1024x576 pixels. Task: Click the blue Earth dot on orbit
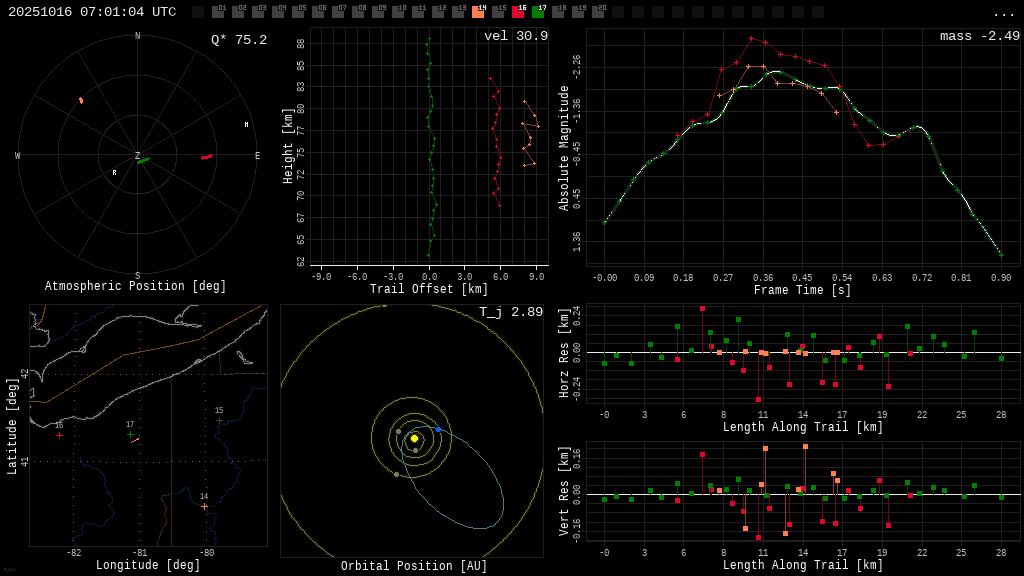tap(438, 429)
